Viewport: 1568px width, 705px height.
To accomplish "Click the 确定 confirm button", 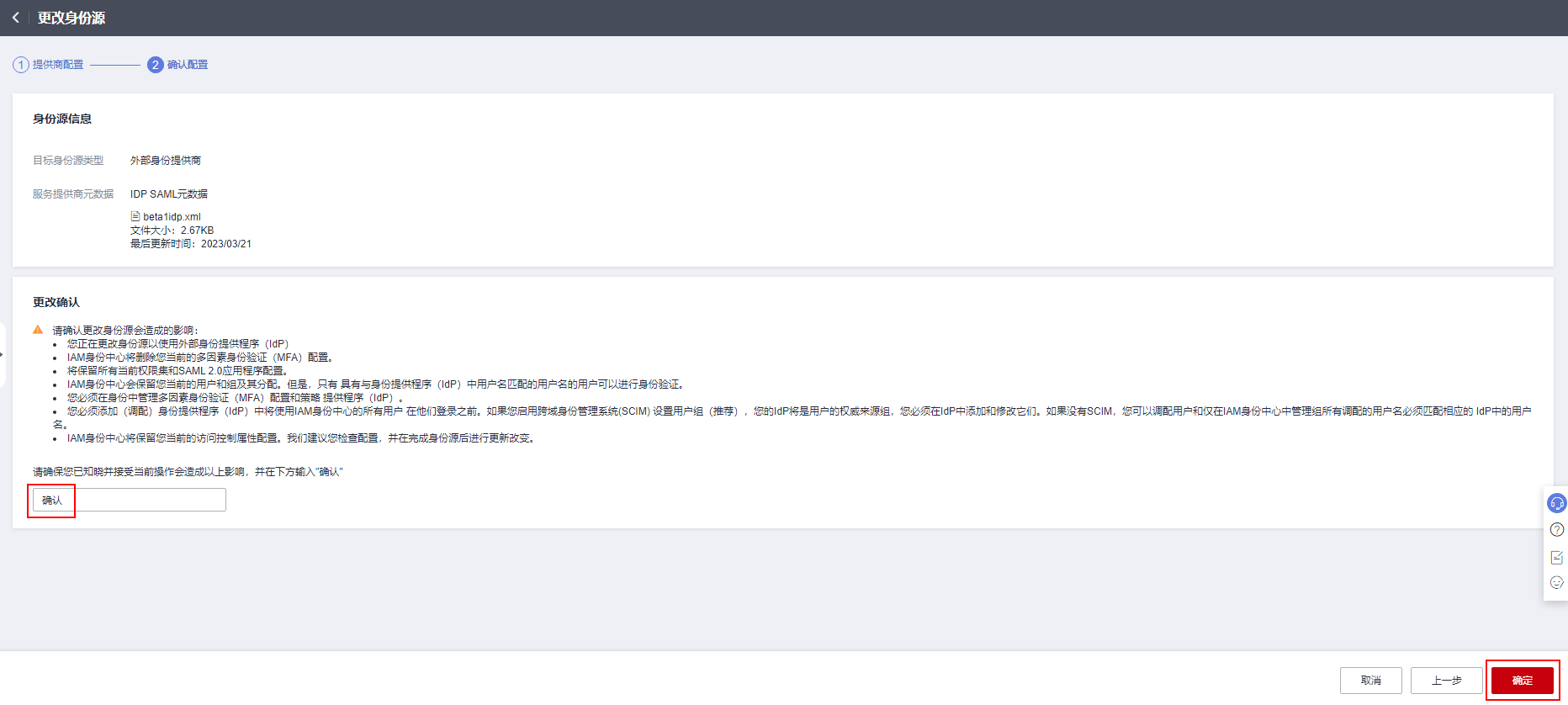I will [x=1522, y=680].
